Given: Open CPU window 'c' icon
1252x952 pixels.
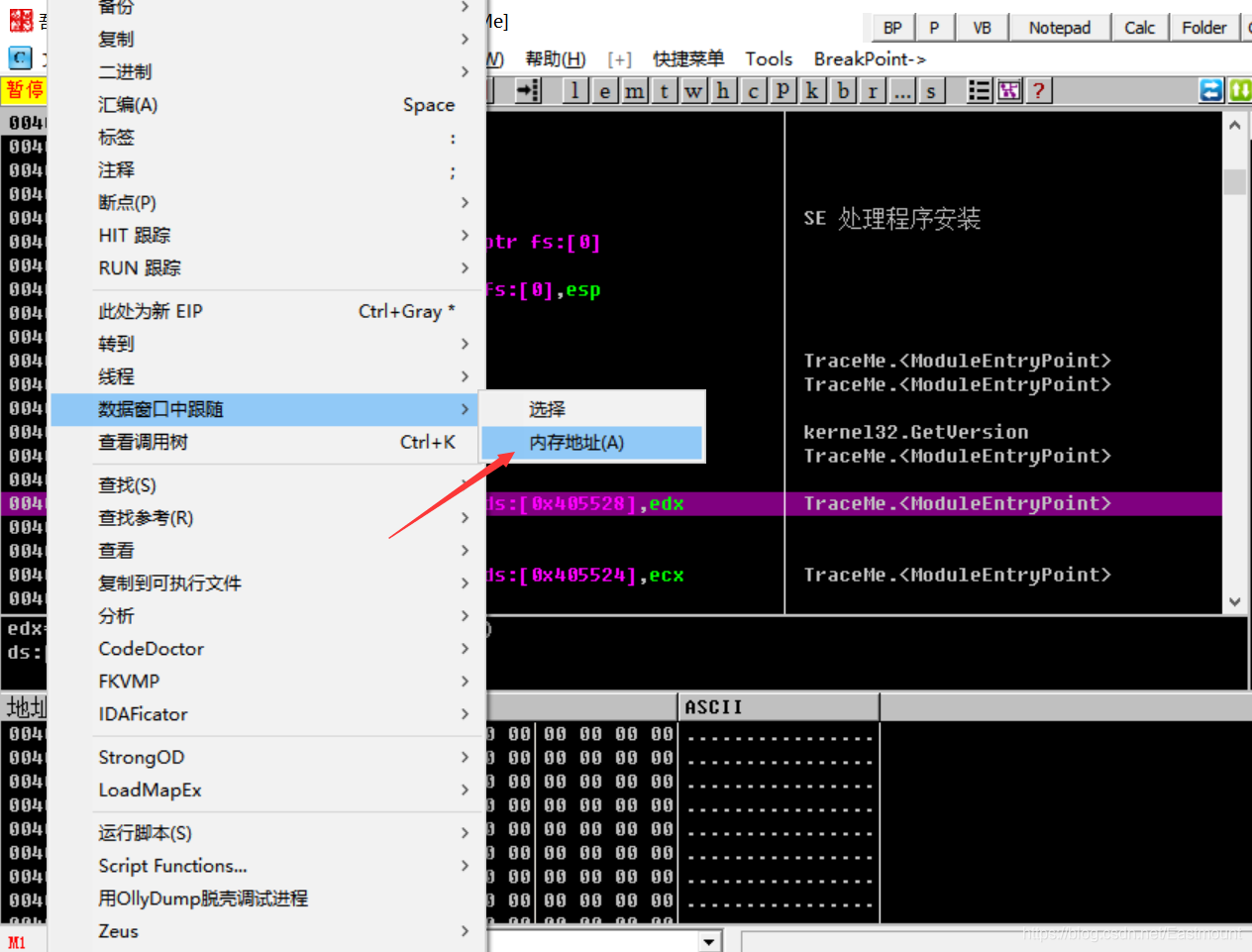Looking at the screenshot, I should (753, 91).
